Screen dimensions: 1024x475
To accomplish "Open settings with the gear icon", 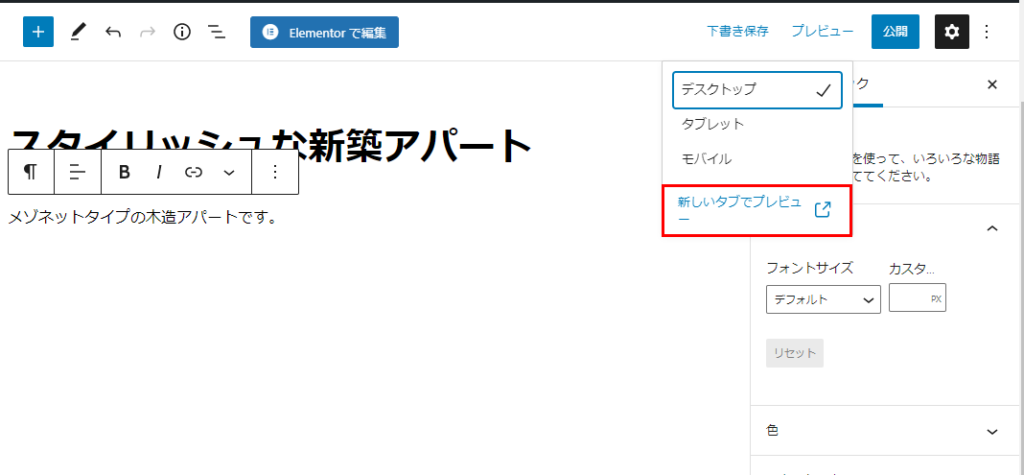I will tap(951, 32).
